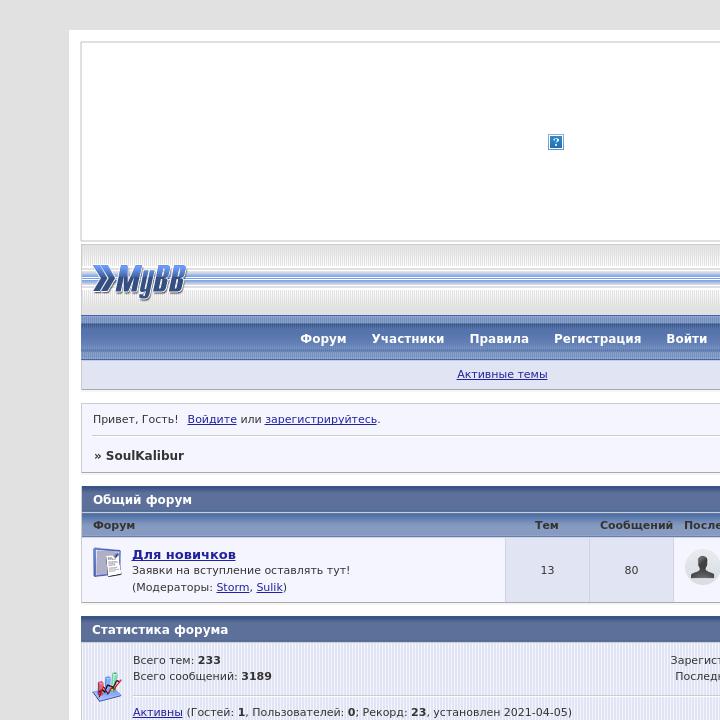The width and height of the screenshot is (720, 720).
Task: Click the Заявки на вступление description text
Action: (241, 570)
